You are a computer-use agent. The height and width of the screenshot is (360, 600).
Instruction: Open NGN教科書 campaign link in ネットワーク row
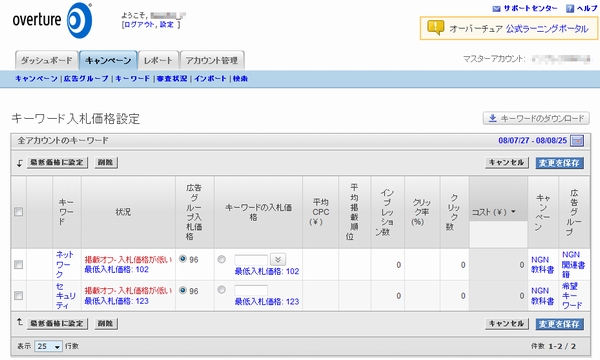tap(542, 265)
